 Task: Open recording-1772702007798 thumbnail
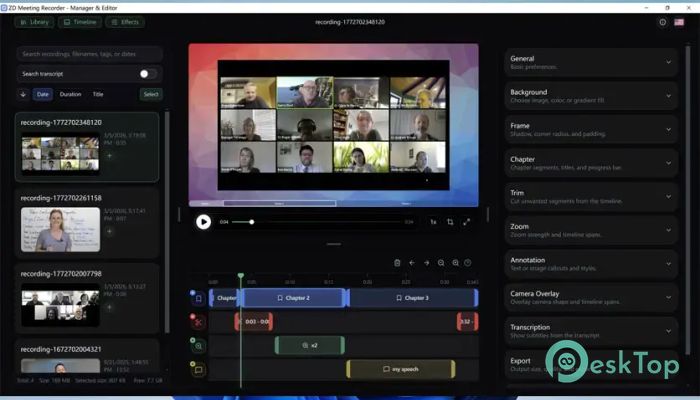click(60, 305)
